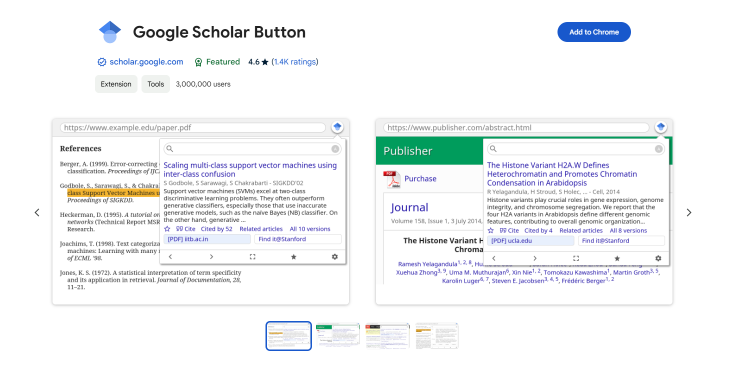The width and height of the screenshot is (735, 370).
Task: Click the Extension category chip
Action: 116,84
